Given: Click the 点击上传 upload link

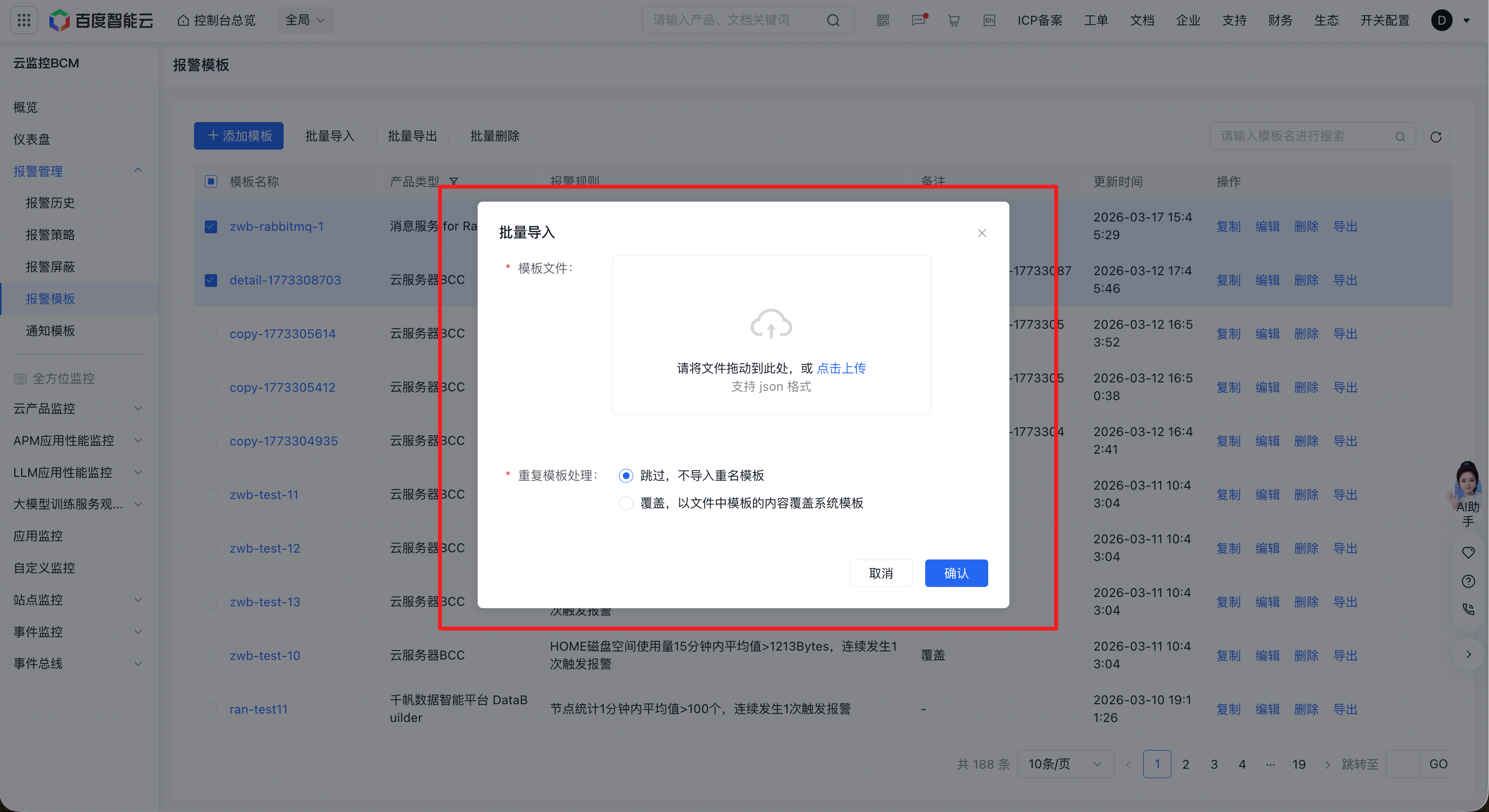Looking at the screenshot, I should tap(841, 368).
